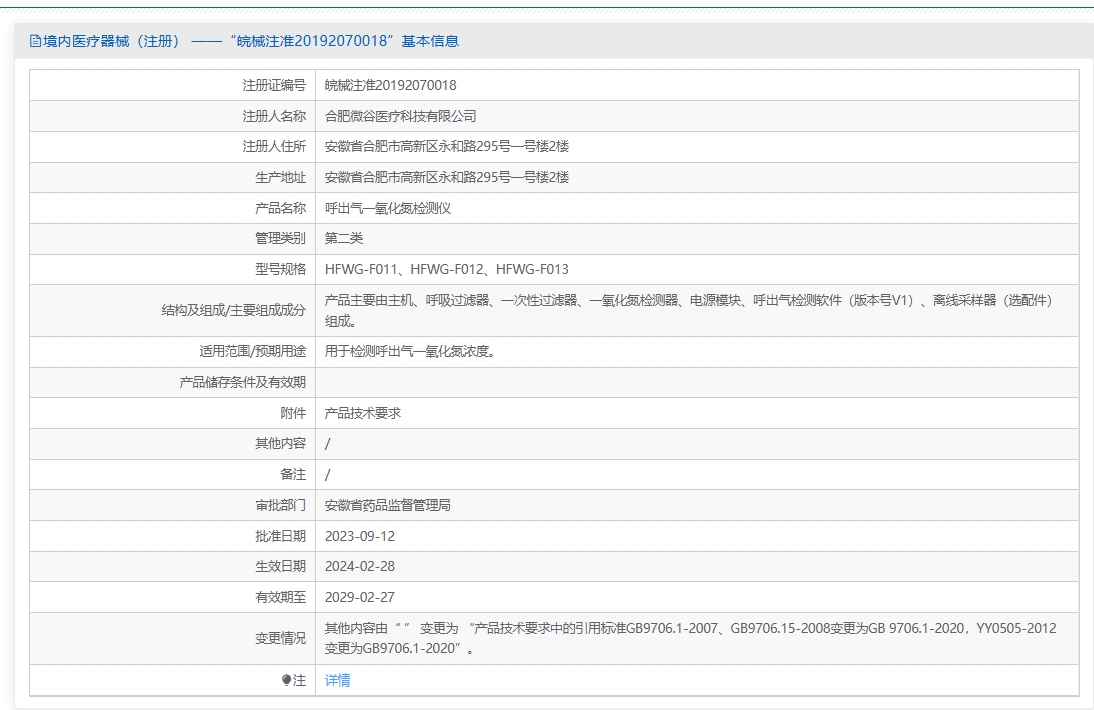
Task: Click the 变更情况 label
Action: click(280, 638)
